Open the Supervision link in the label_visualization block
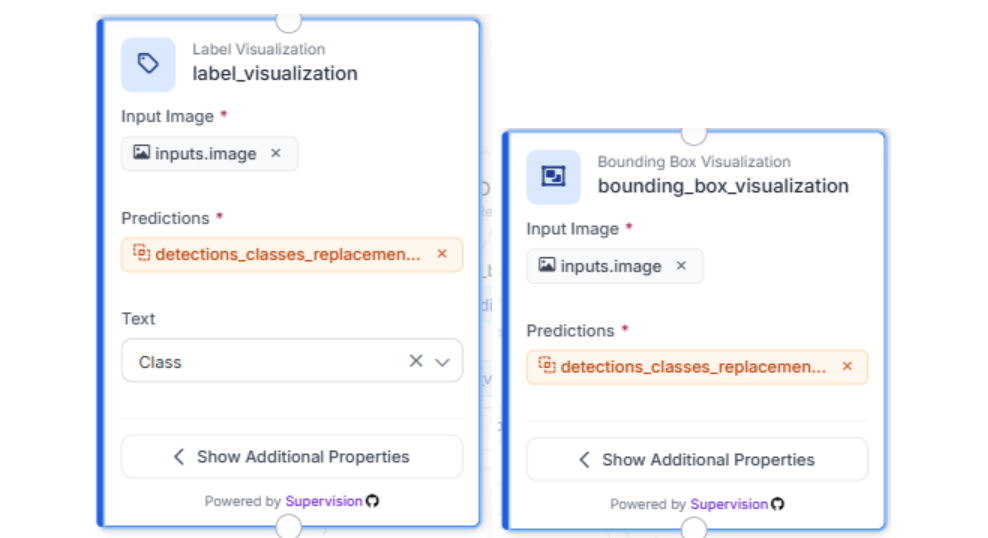The width and height of the screenshot is (988, 538). (x=324, y=501)
